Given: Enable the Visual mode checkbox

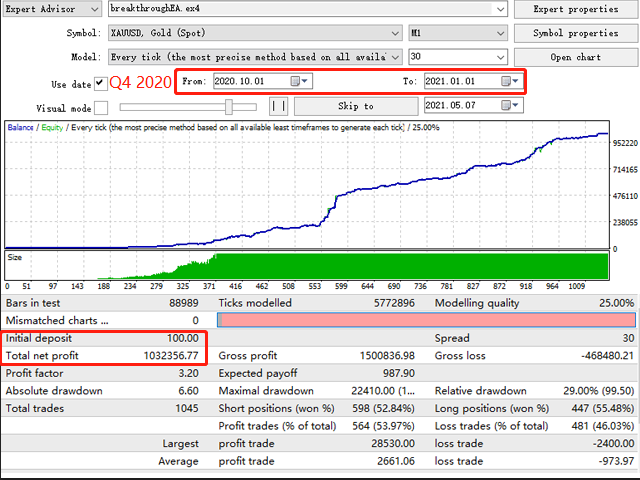Looking at the screenshot, I should click(101, 108).
